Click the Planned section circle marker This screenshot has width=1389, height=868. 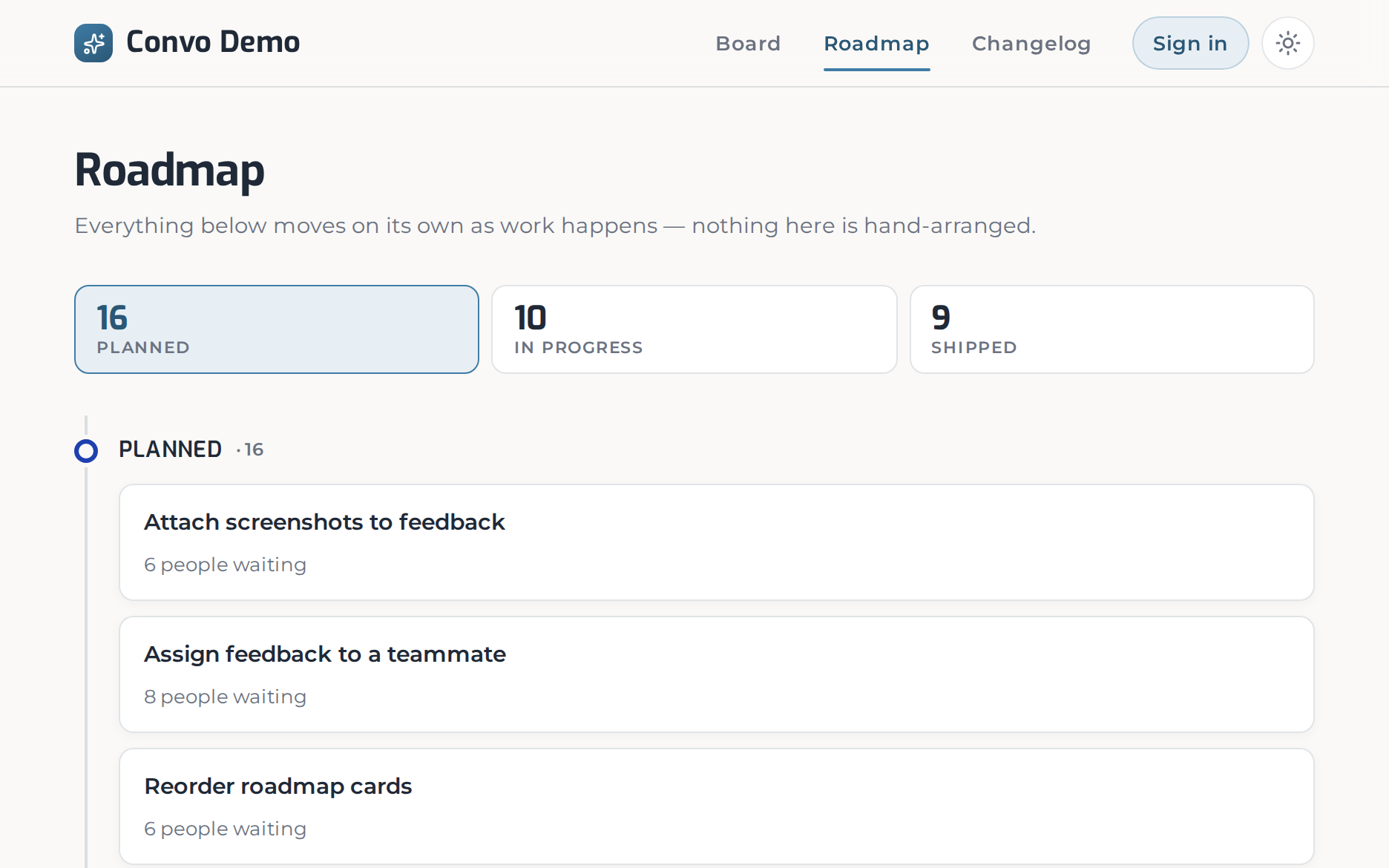coord(86,450)
